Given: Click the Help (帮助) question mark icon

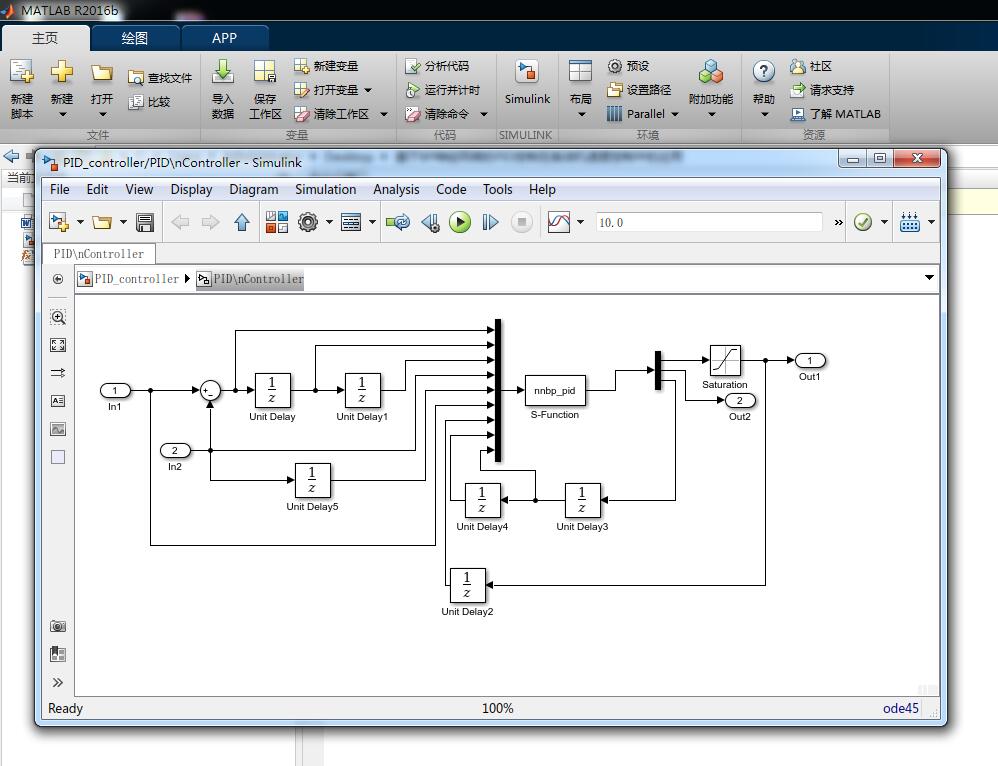Looking at the screenshot, I should [763, 71].
